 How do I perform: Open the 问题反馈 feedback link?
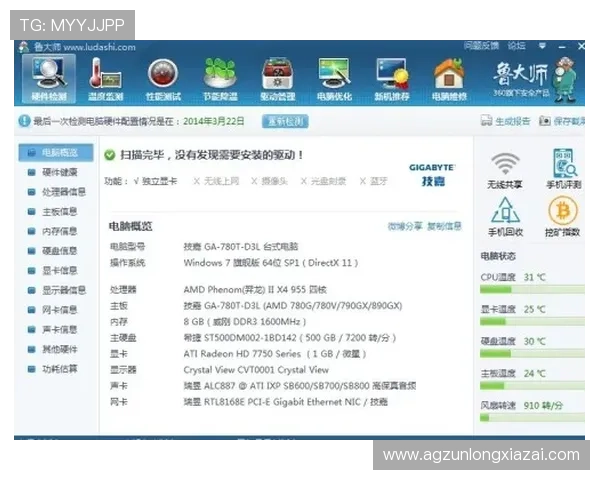[481, 46]
